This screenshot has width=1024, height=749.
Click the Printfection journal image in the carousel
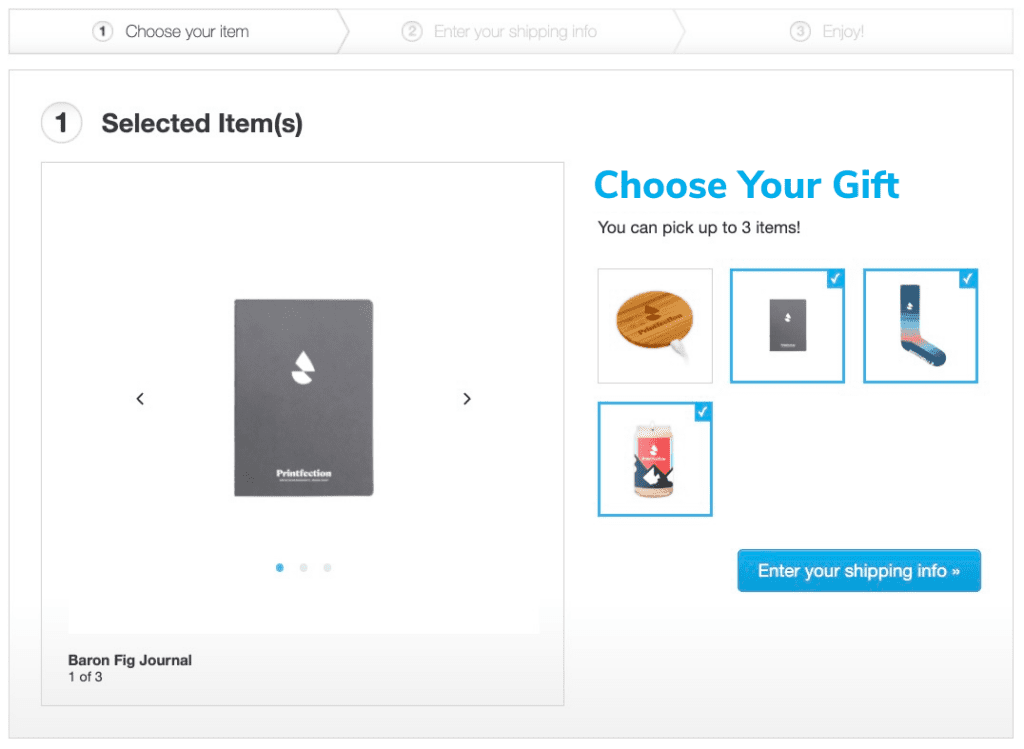point(303,397)
